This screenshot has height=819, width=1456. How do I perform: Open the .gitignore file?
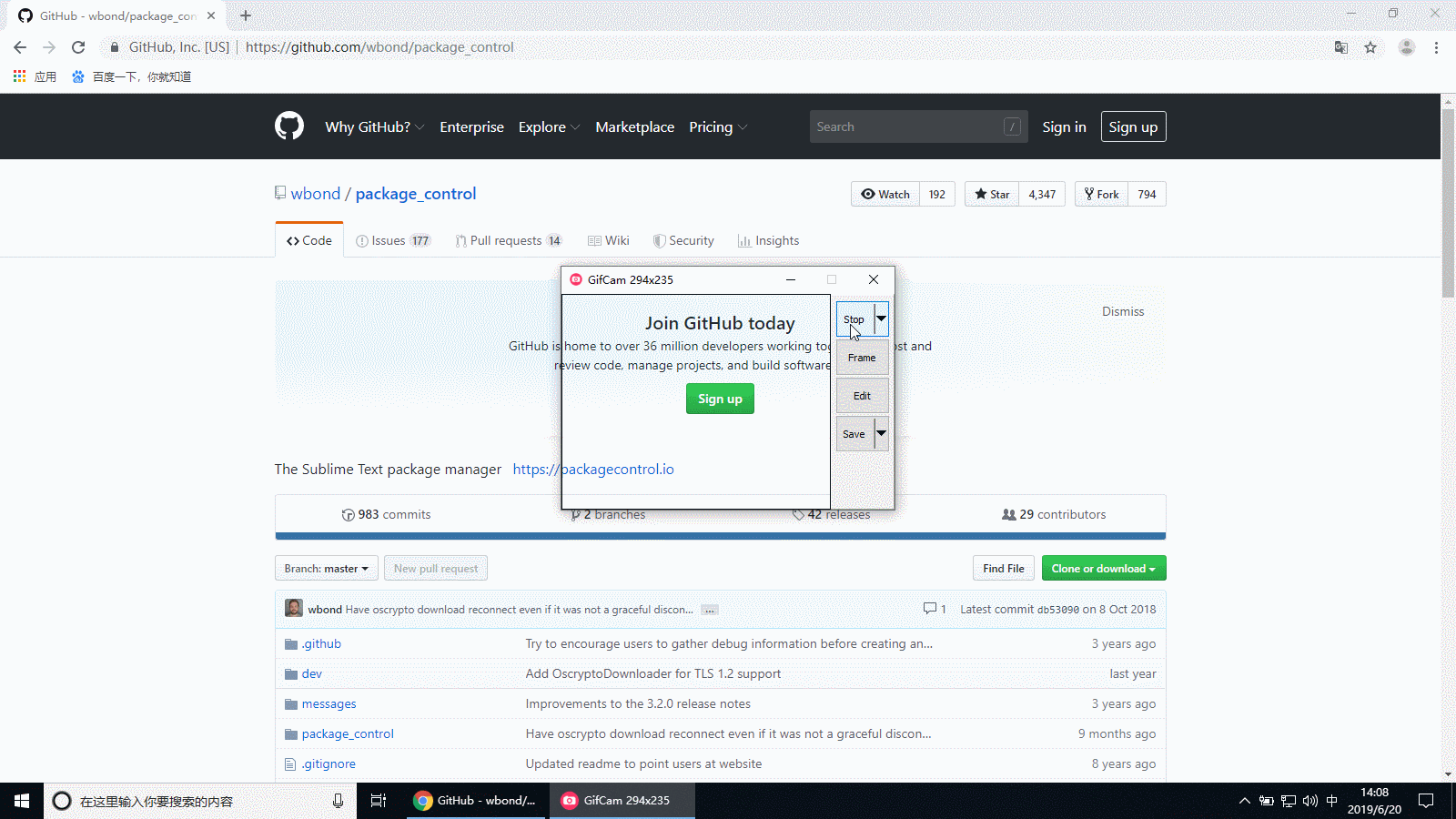point(329,763)
